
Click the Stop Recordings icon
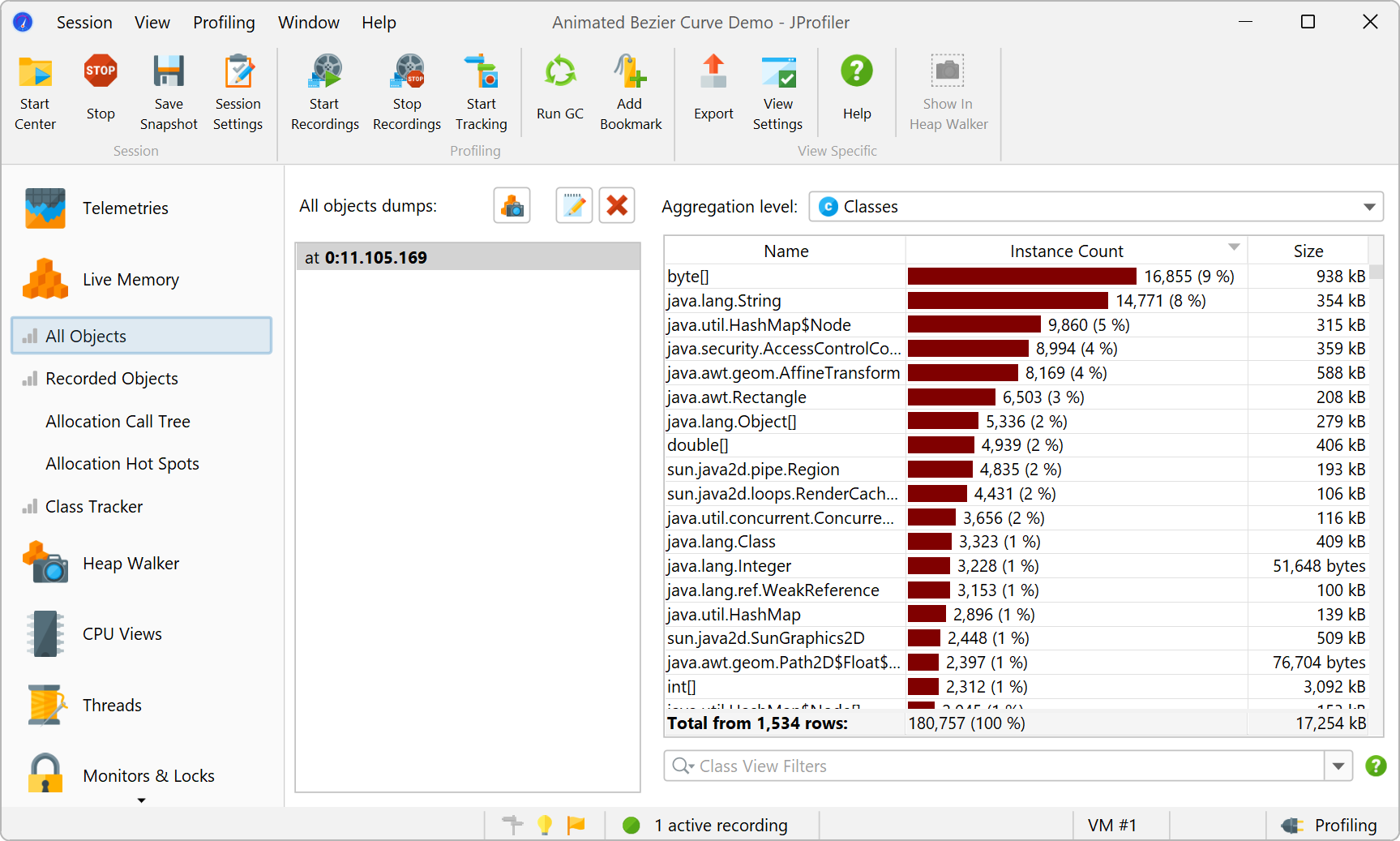[x=407, y=71]
